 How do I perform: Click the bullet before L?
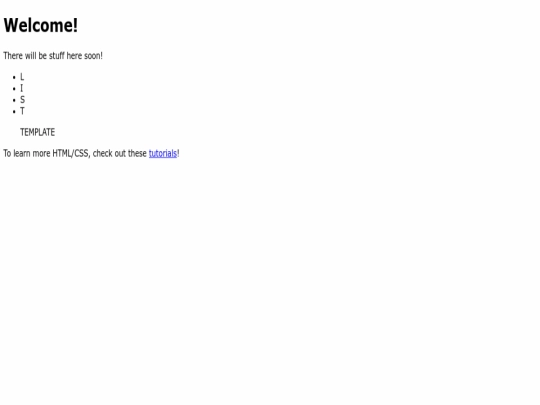coord(14,77)
